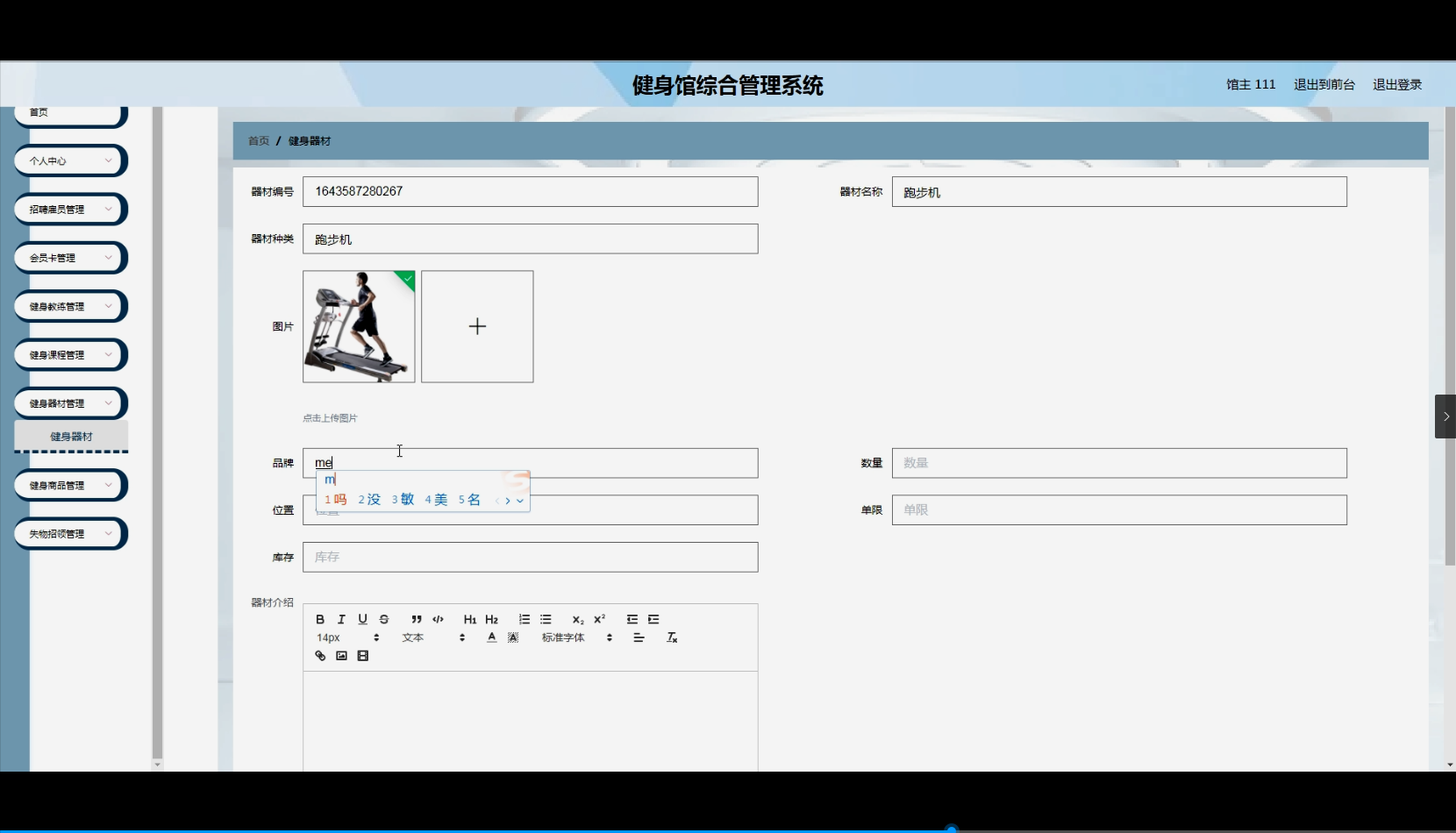The width and height of the screenshot is (1456, 833).
Task: Insert an image in the editor
Action: (341, 656)
